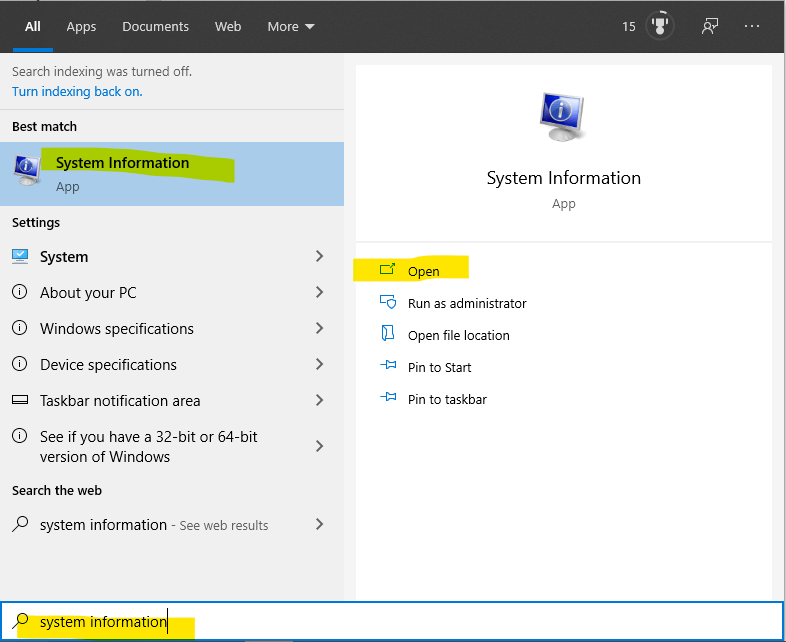
Task: Click the System Information icon in best match
Action: click(27, 170)
